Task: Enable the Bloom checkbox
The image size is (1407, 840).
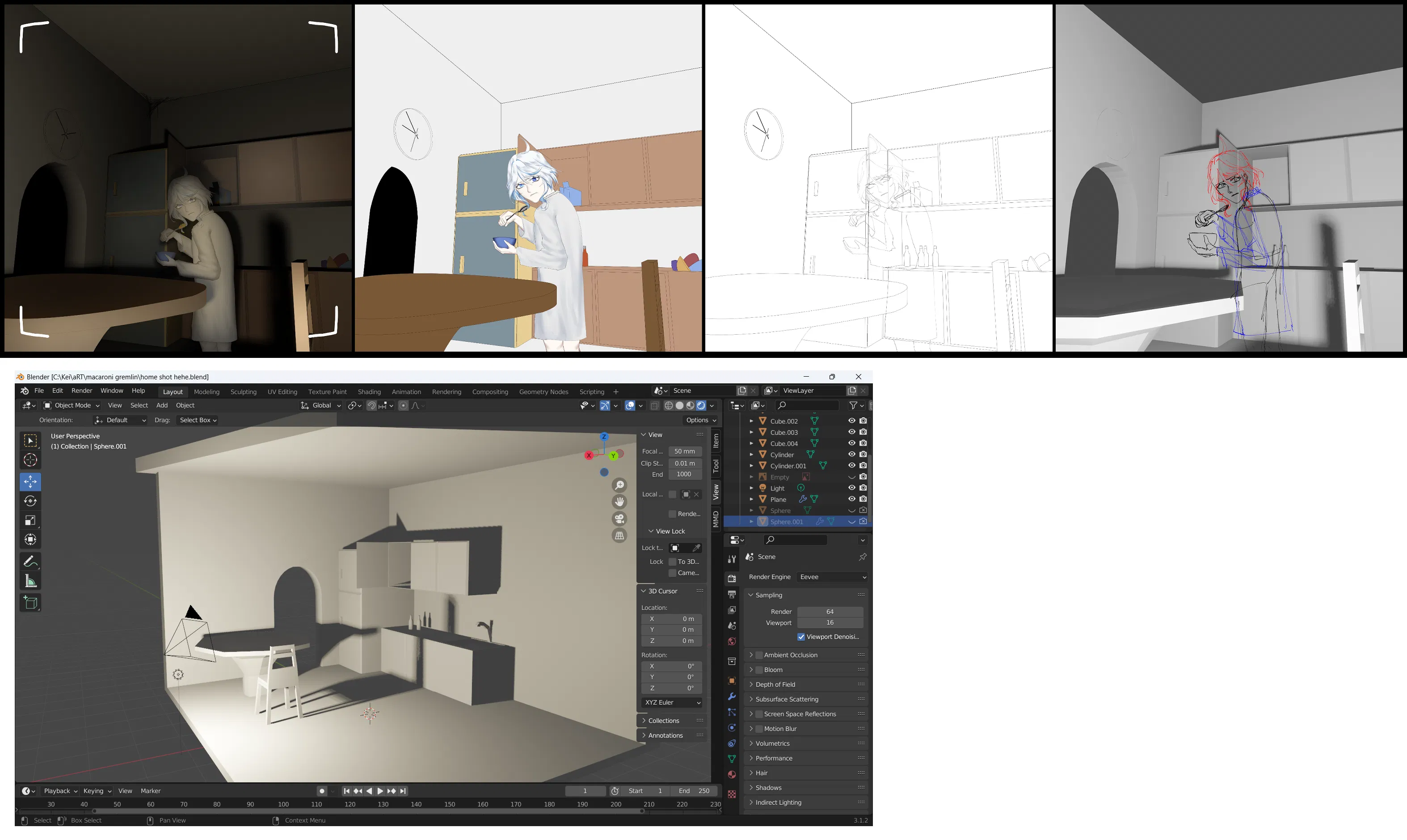Action: tap(759, 670)
